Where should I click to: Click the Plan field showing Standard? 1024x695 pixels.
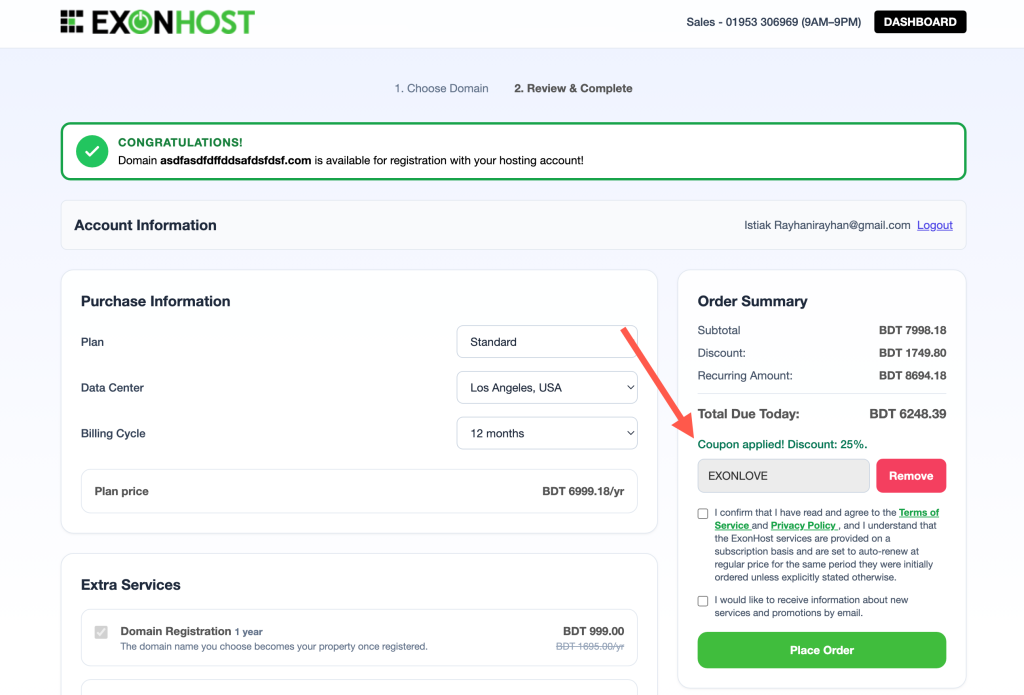(x=546, y=342)
